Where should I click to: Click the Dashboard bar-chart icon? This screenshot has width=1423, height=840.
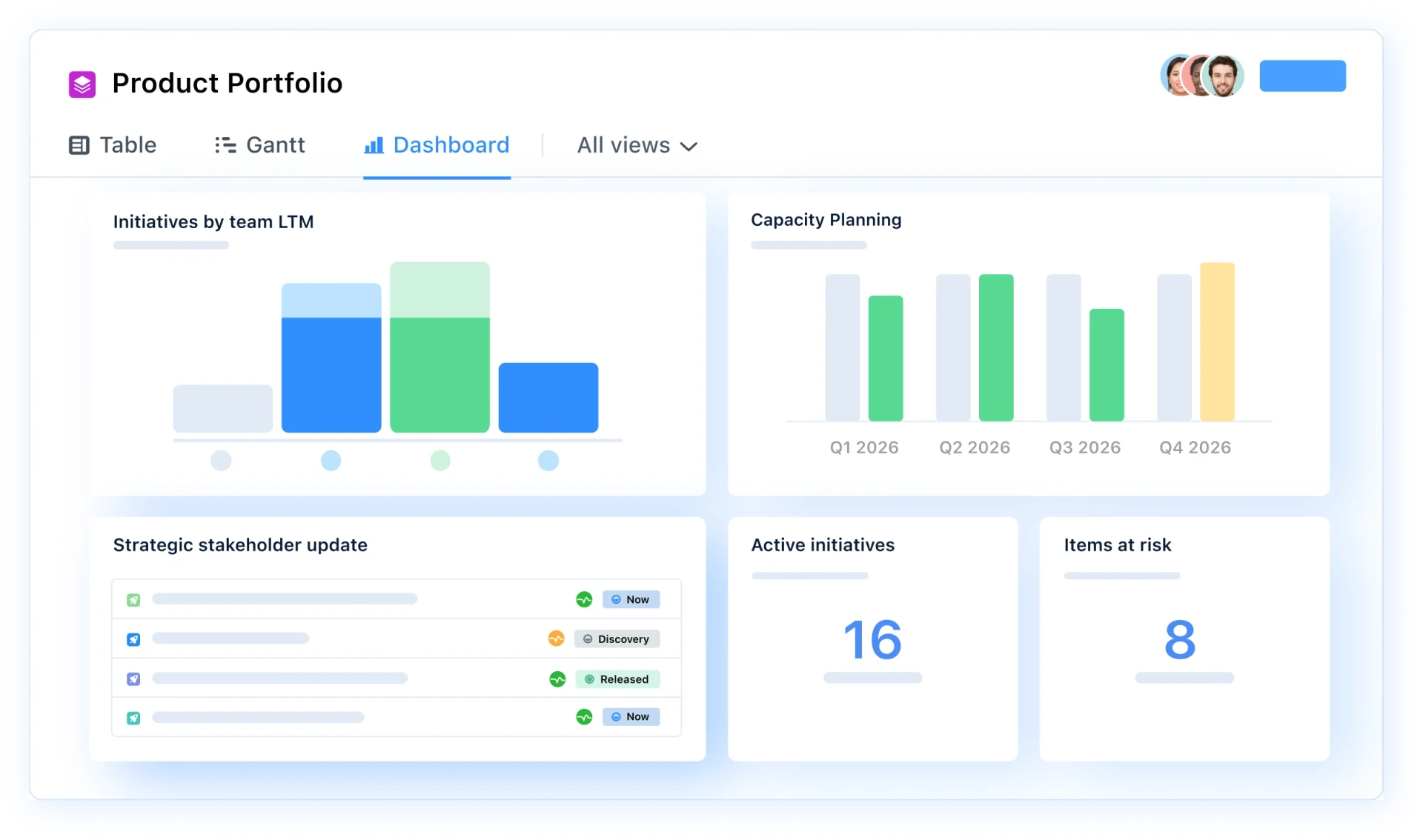(x=374, y=145)
